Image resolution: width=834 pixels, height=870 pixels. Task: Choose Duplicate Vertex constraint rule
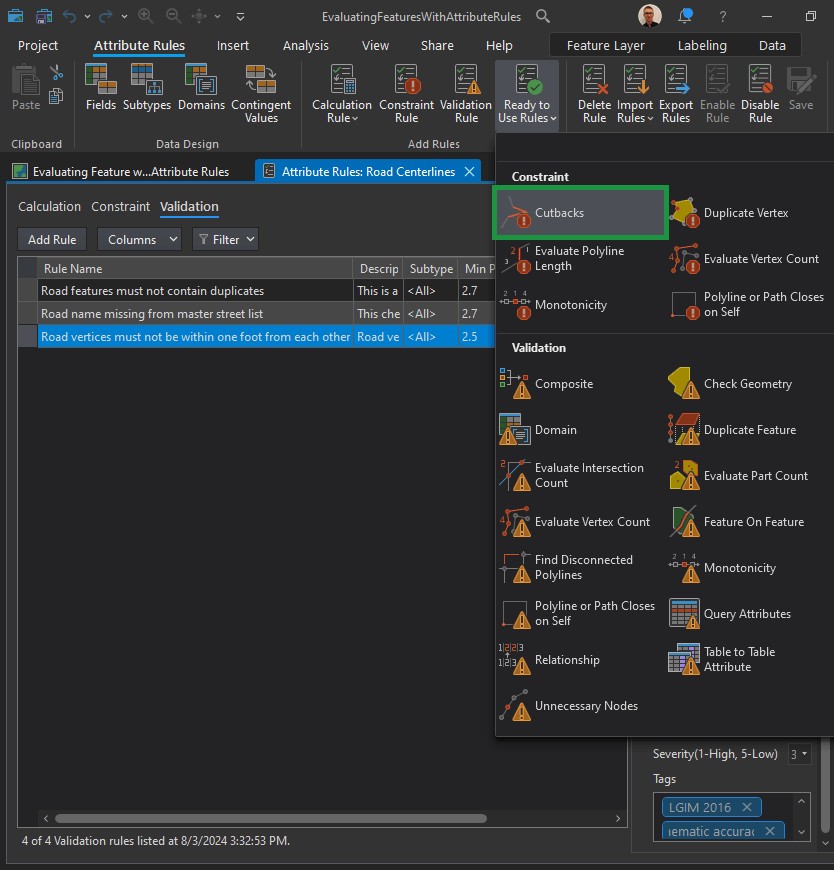[746, 213]
